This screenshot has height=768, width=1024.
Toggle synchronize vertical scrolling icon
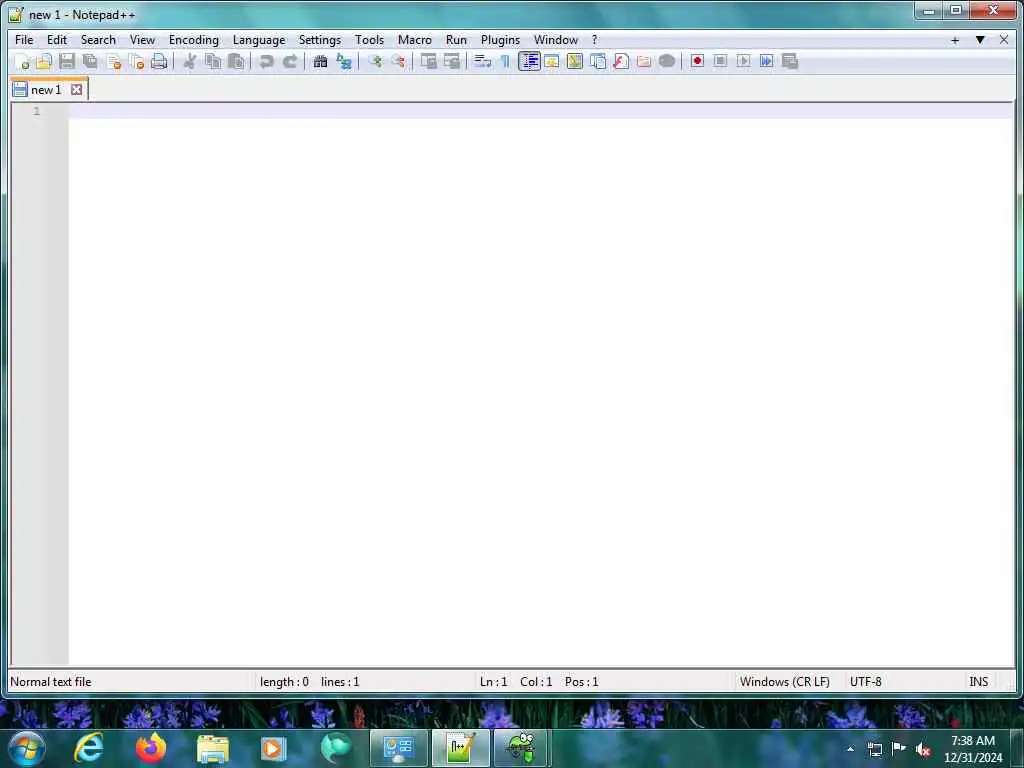[428, 61]
